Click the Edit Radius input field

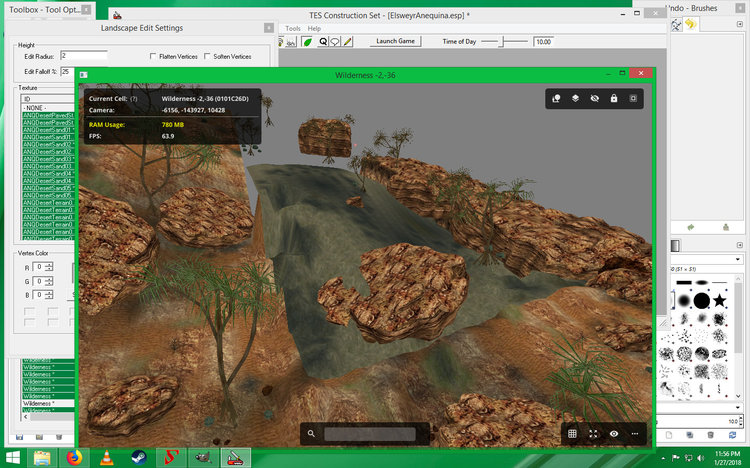pyautogui.click(x=84, y=56)
